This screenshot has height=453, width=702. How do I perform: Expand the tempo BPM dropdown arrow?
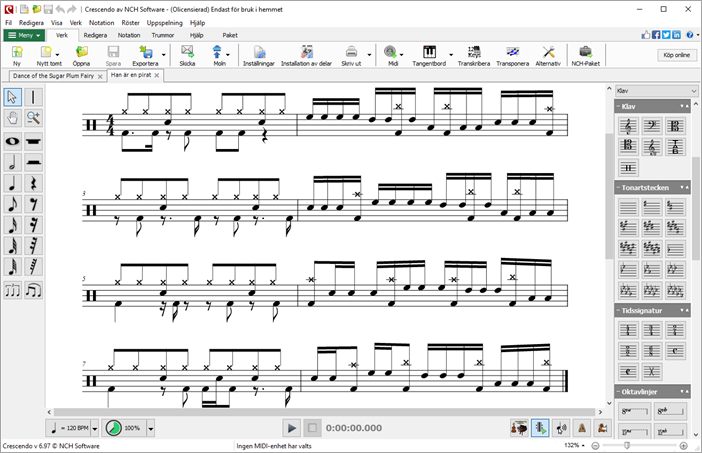pos(95,428)
